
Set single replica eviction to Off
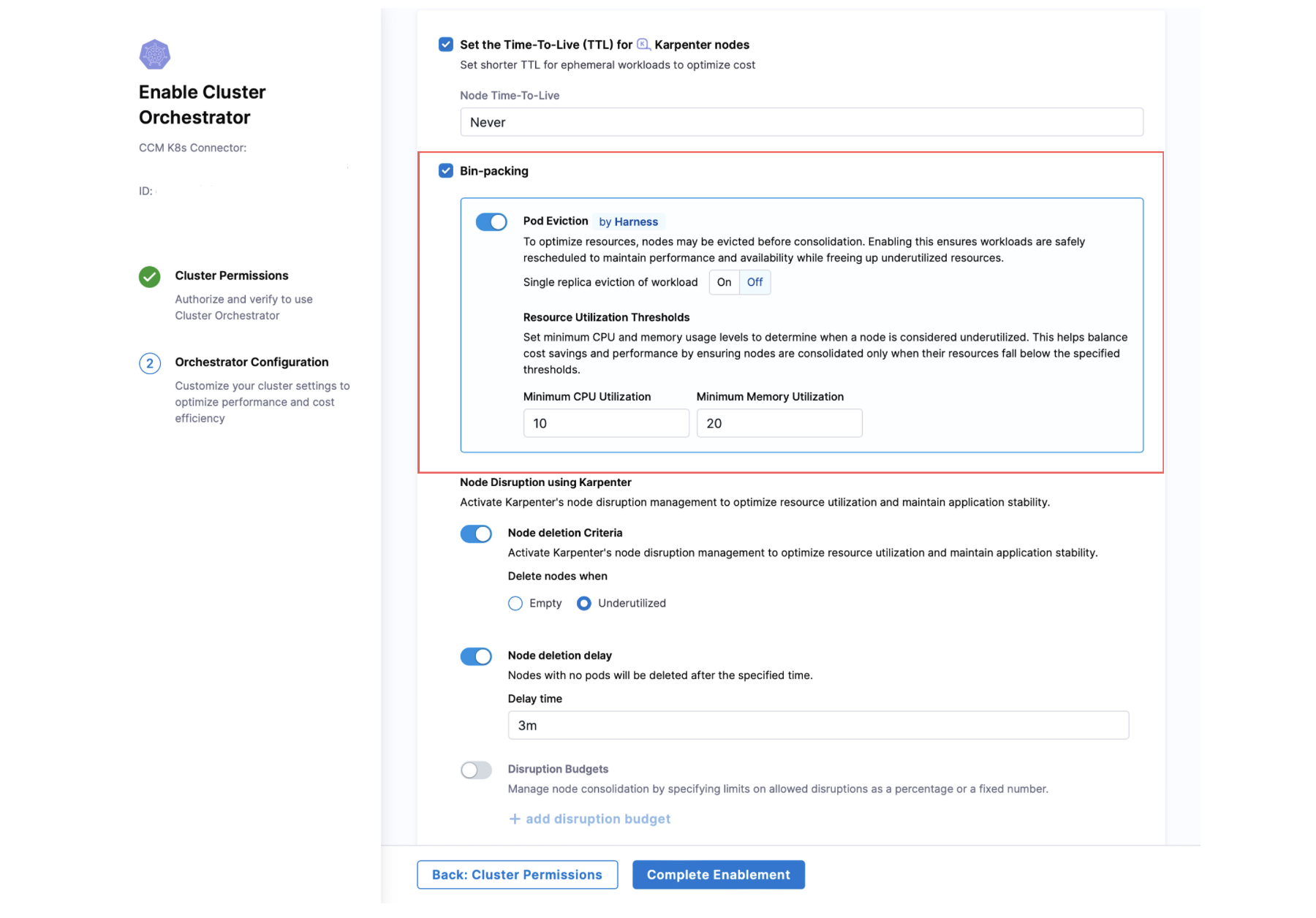[755, 282]
